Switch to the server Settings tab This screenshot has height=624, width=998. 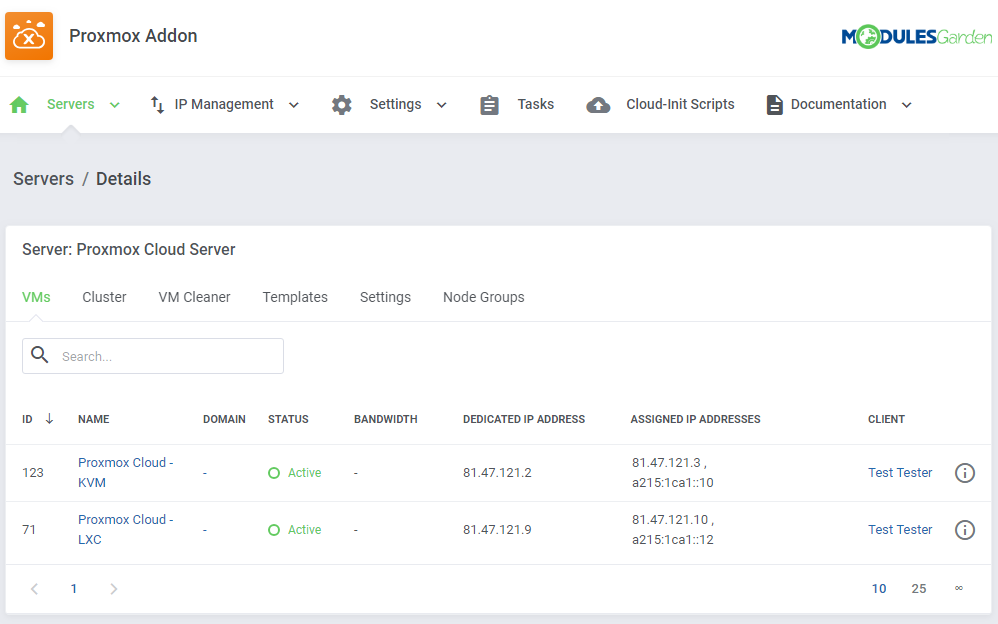tap(385, 297)
